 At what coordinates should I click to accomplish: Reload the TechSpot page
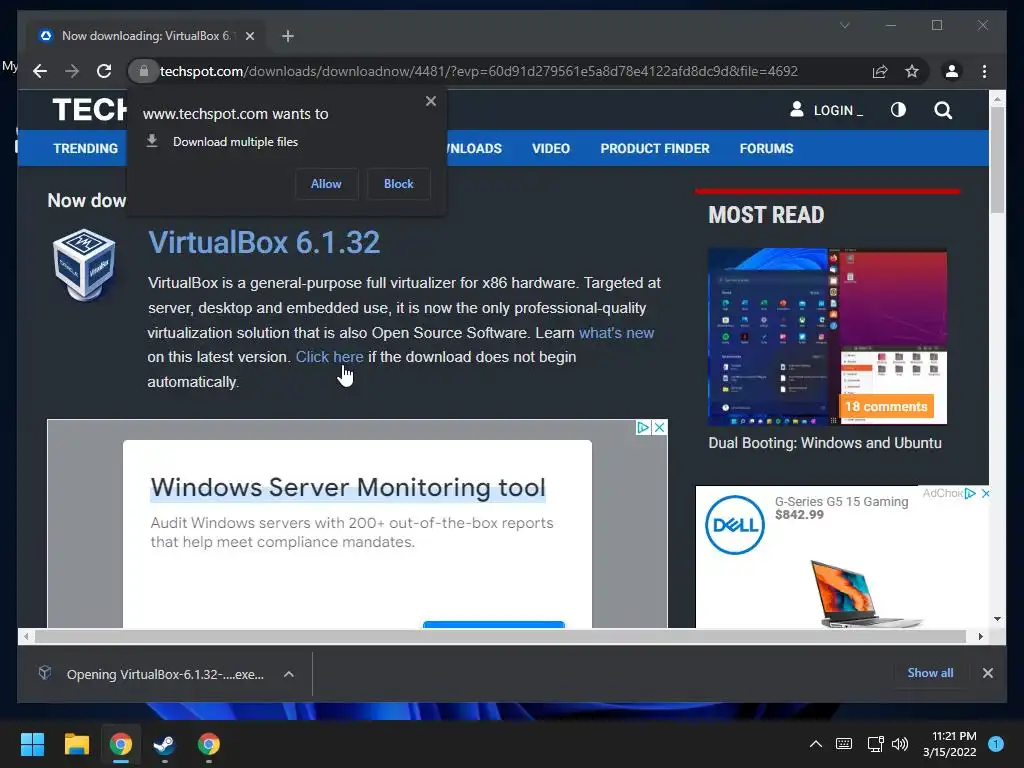[104, 71]
